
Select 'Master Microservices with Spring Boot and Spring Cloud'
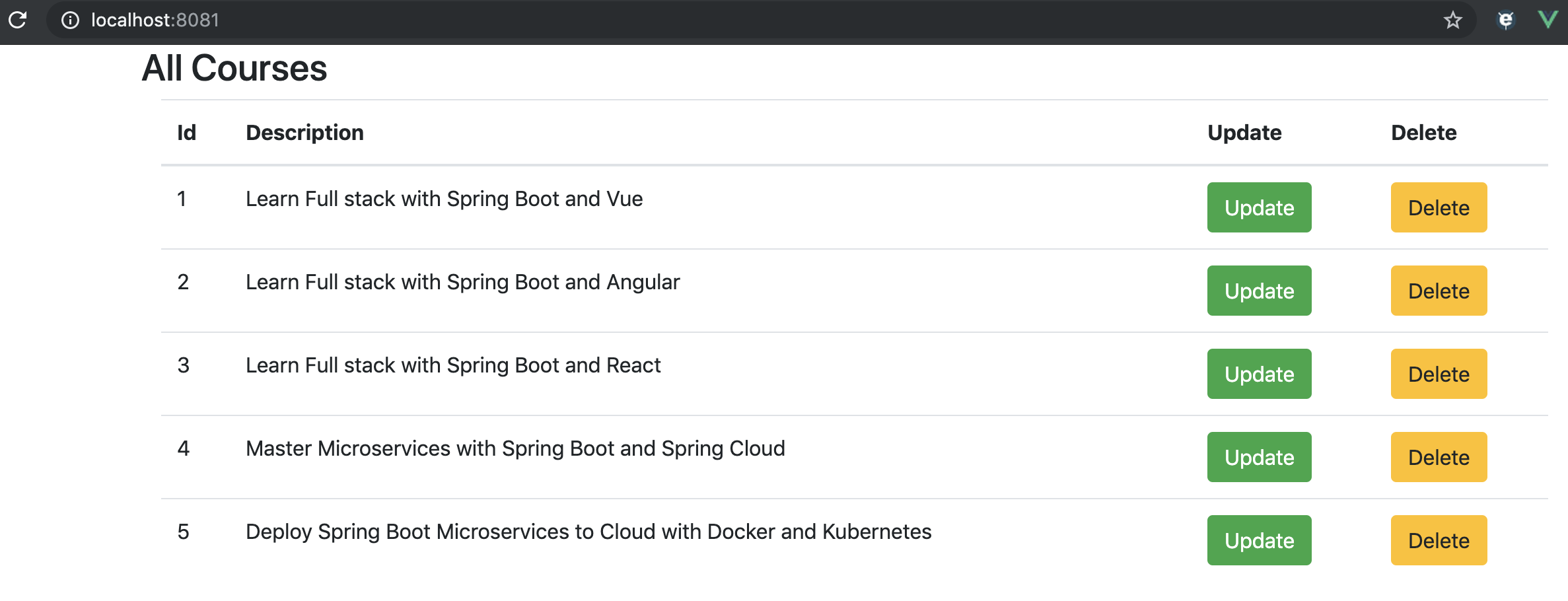[x=515, y=448]
